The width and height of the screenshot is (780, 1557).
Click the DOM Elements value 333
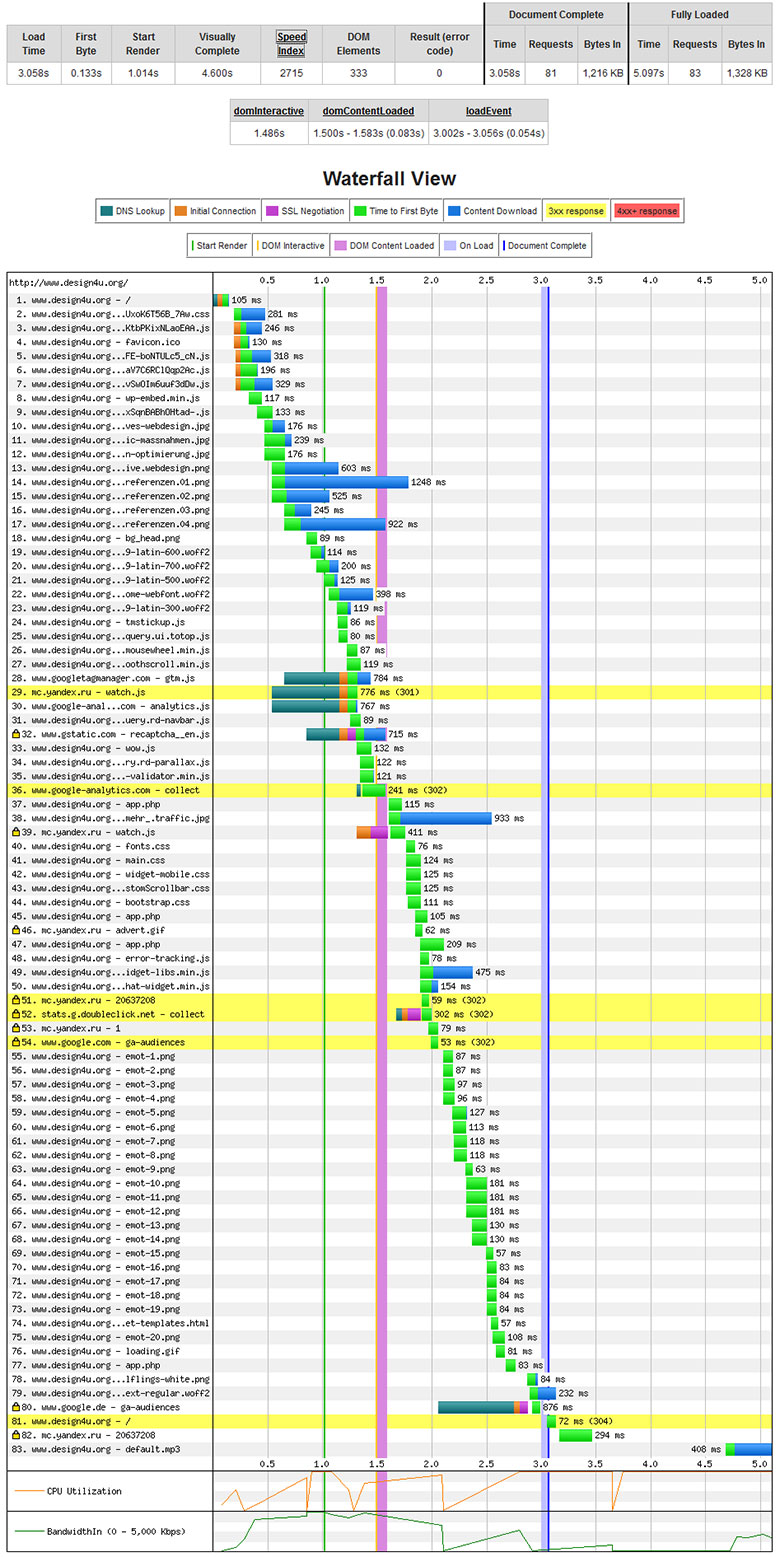[x=358, y=73]
